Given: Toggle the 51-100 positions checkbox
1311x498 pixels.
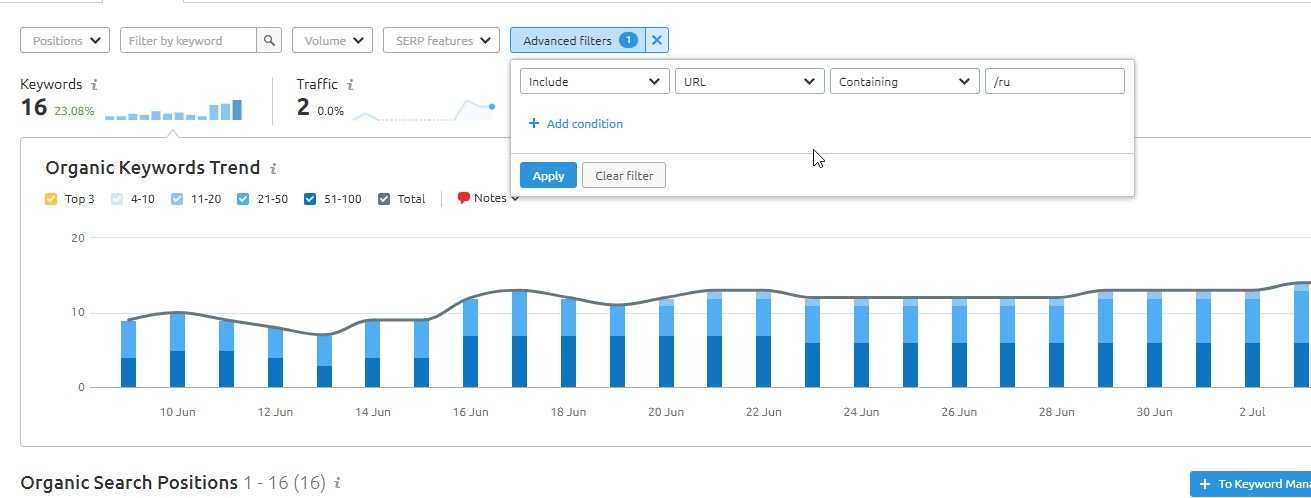Looking at the screenshot, I should 310,199.
